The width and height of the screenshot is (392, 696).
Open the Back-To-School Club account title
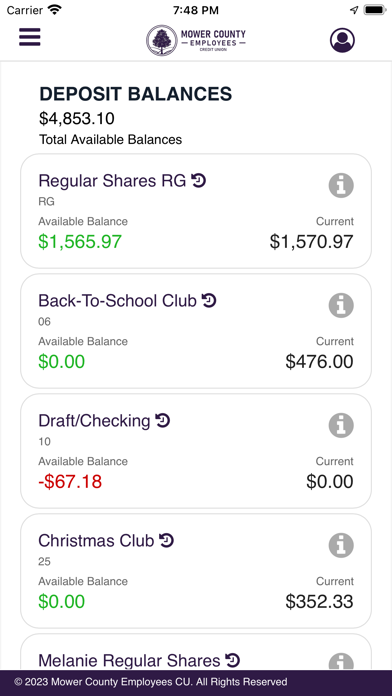(x=117, y=301)
